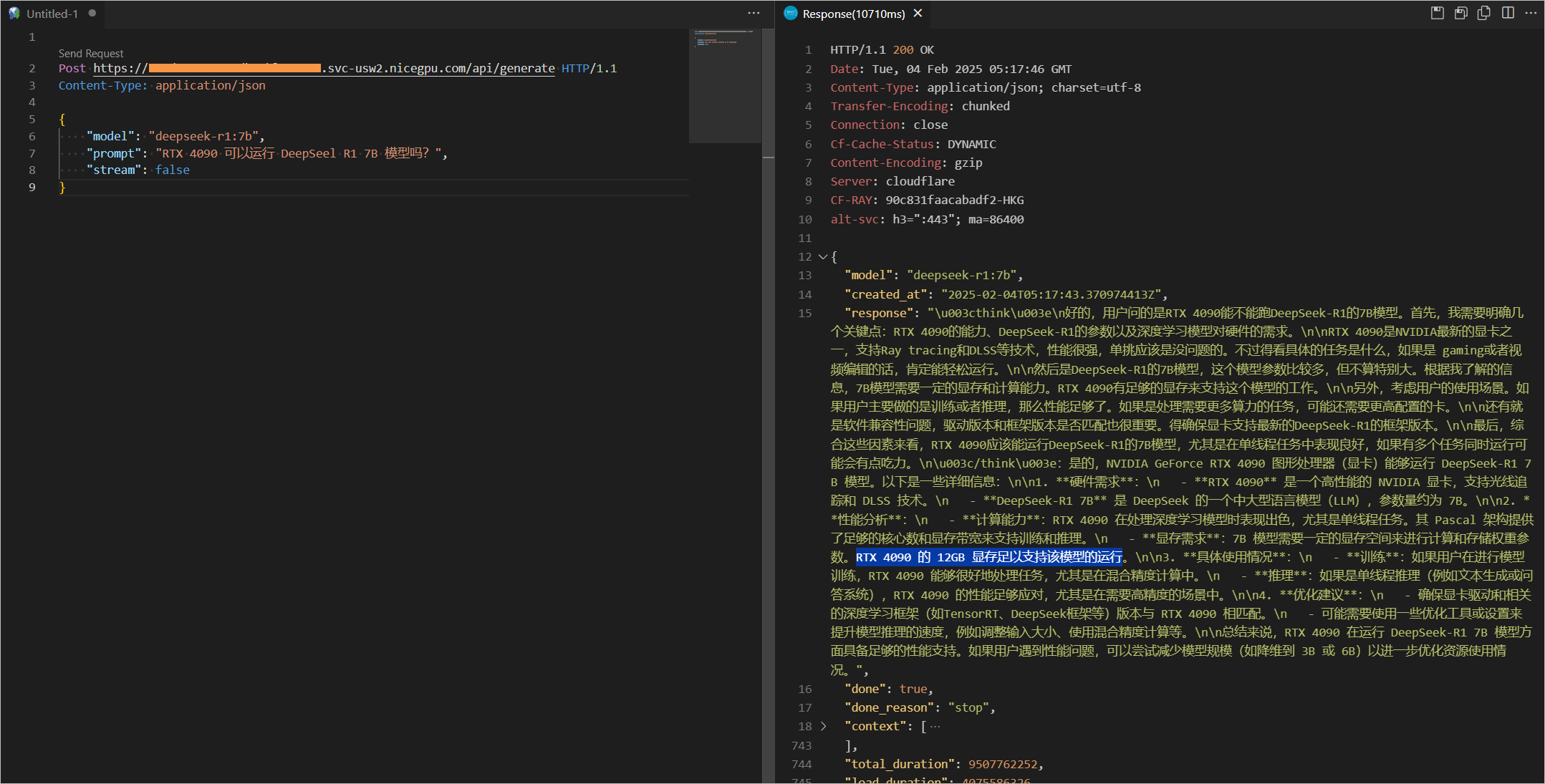This screenshot has height=784, width=1545.
Task: Open the response panel's More Actions ellipsis
Action: 1531,13
